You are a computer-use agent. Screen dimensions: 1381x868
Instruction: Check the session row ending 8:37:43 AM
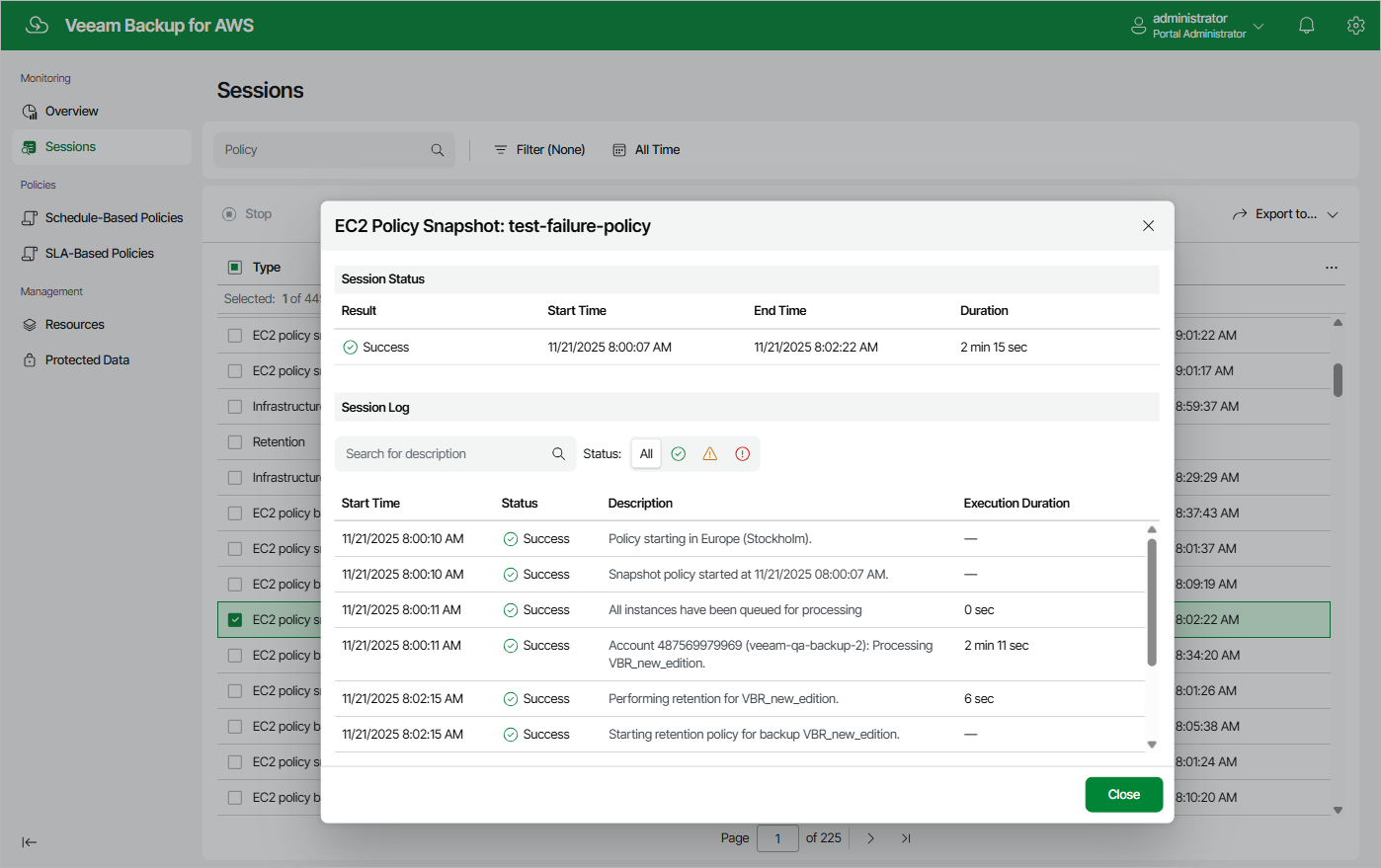[x=235, y=513]
